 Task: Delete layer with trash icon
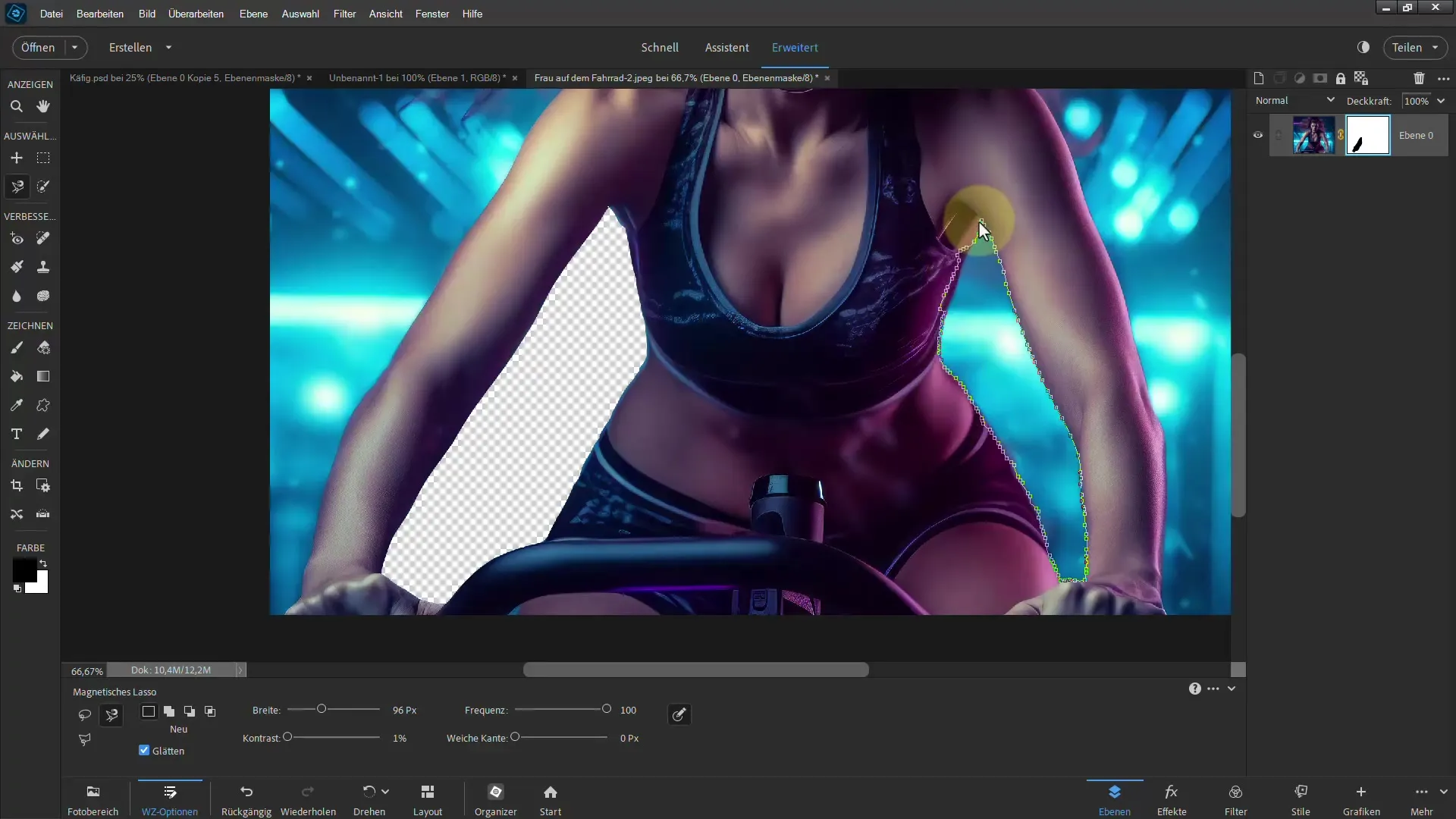click(1419, 78)
